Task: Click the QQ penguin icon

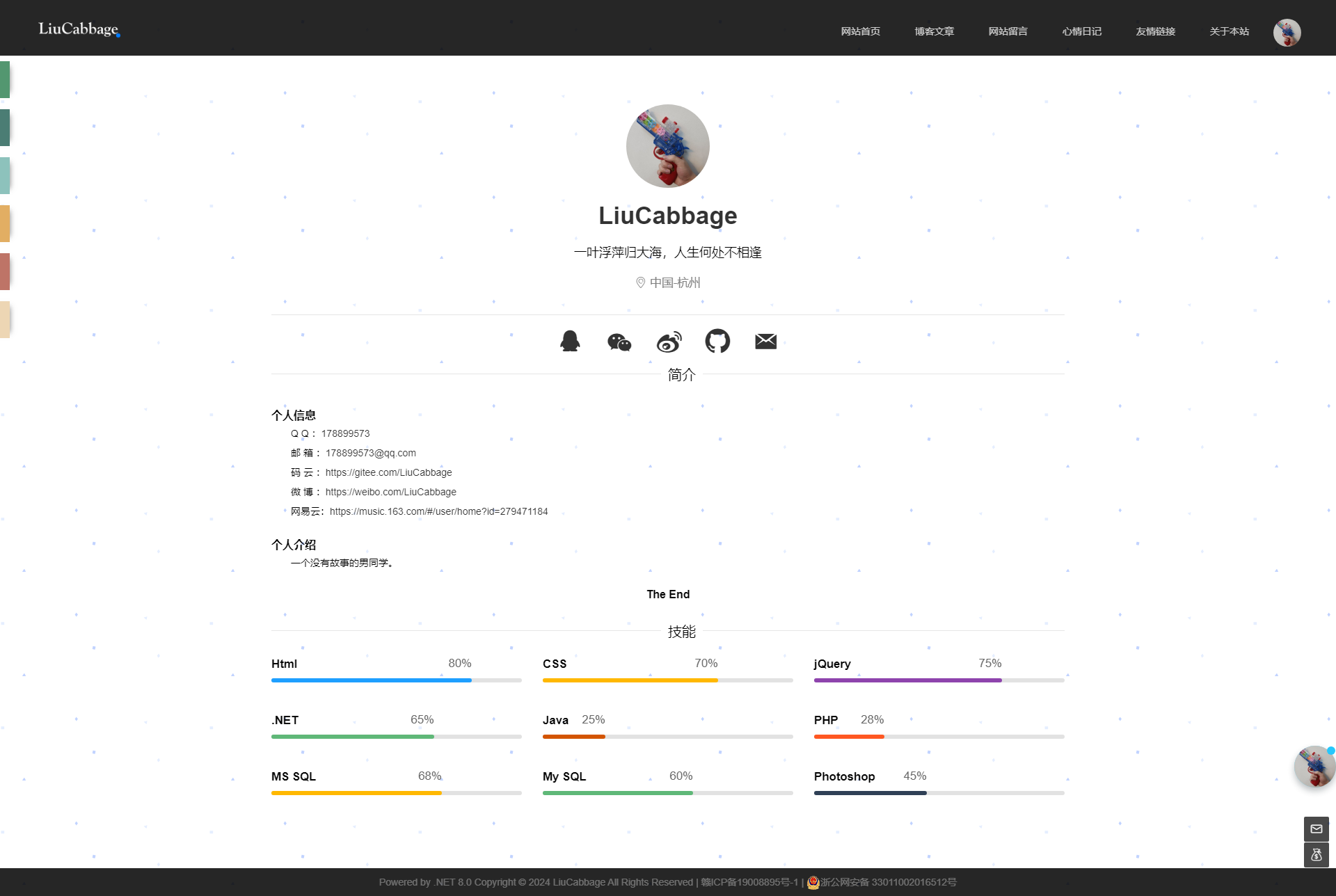Action: pos(570,341)
